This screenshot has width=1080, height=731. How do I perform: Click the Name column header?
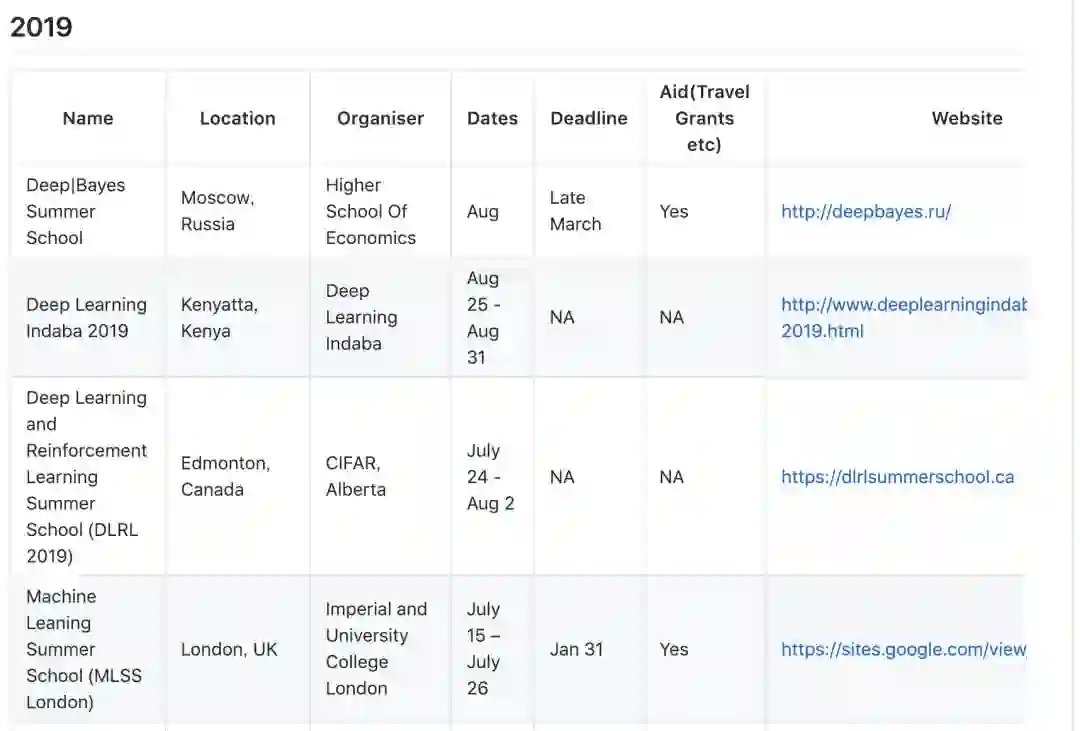88,118
